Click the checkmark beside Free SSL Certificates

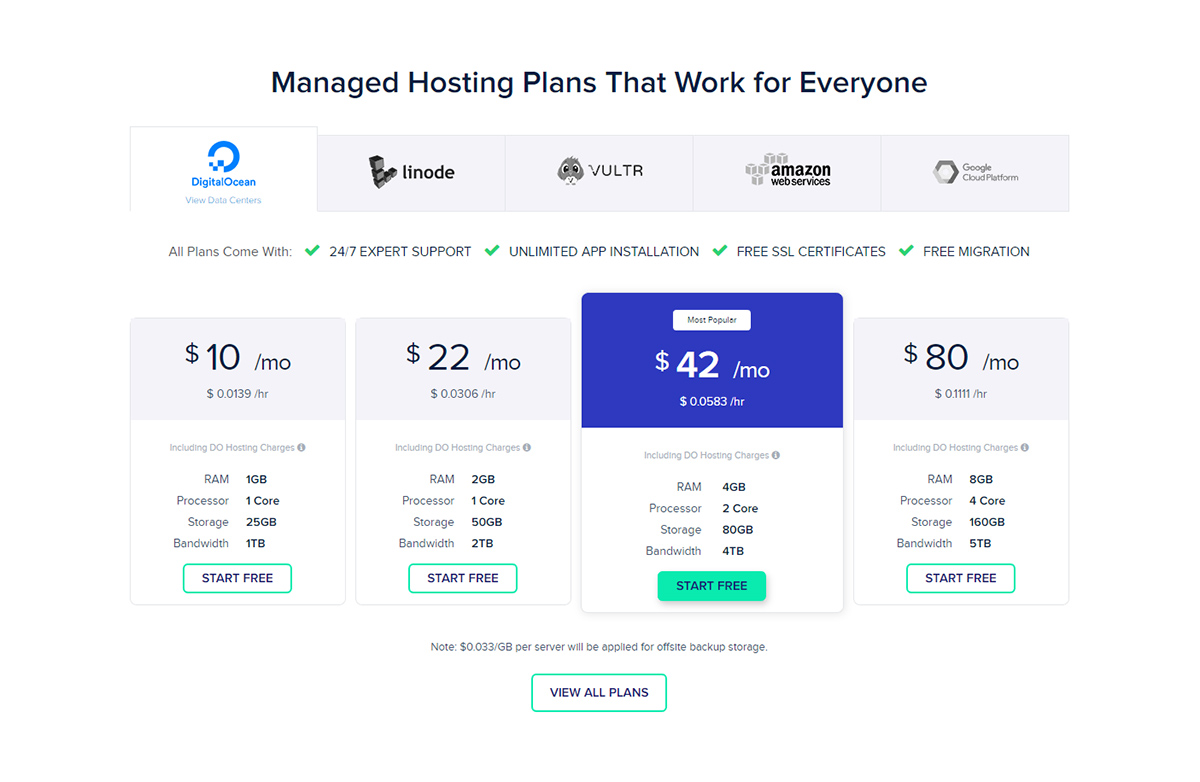click(x=720, y=251)
